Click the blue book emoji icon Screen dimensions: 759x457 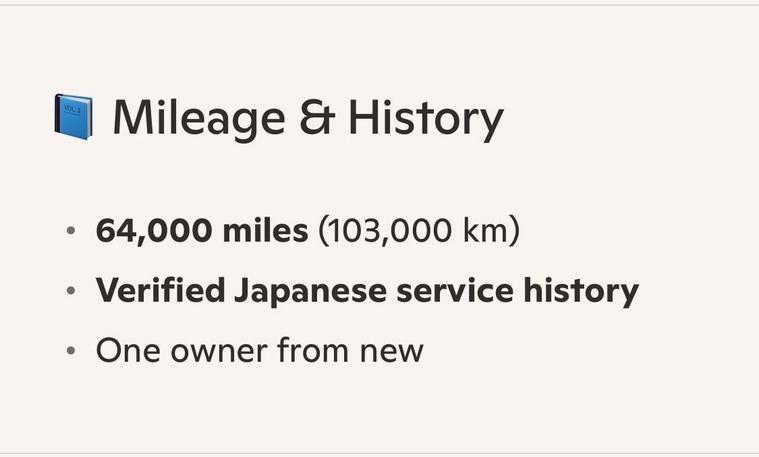point(72,117)
